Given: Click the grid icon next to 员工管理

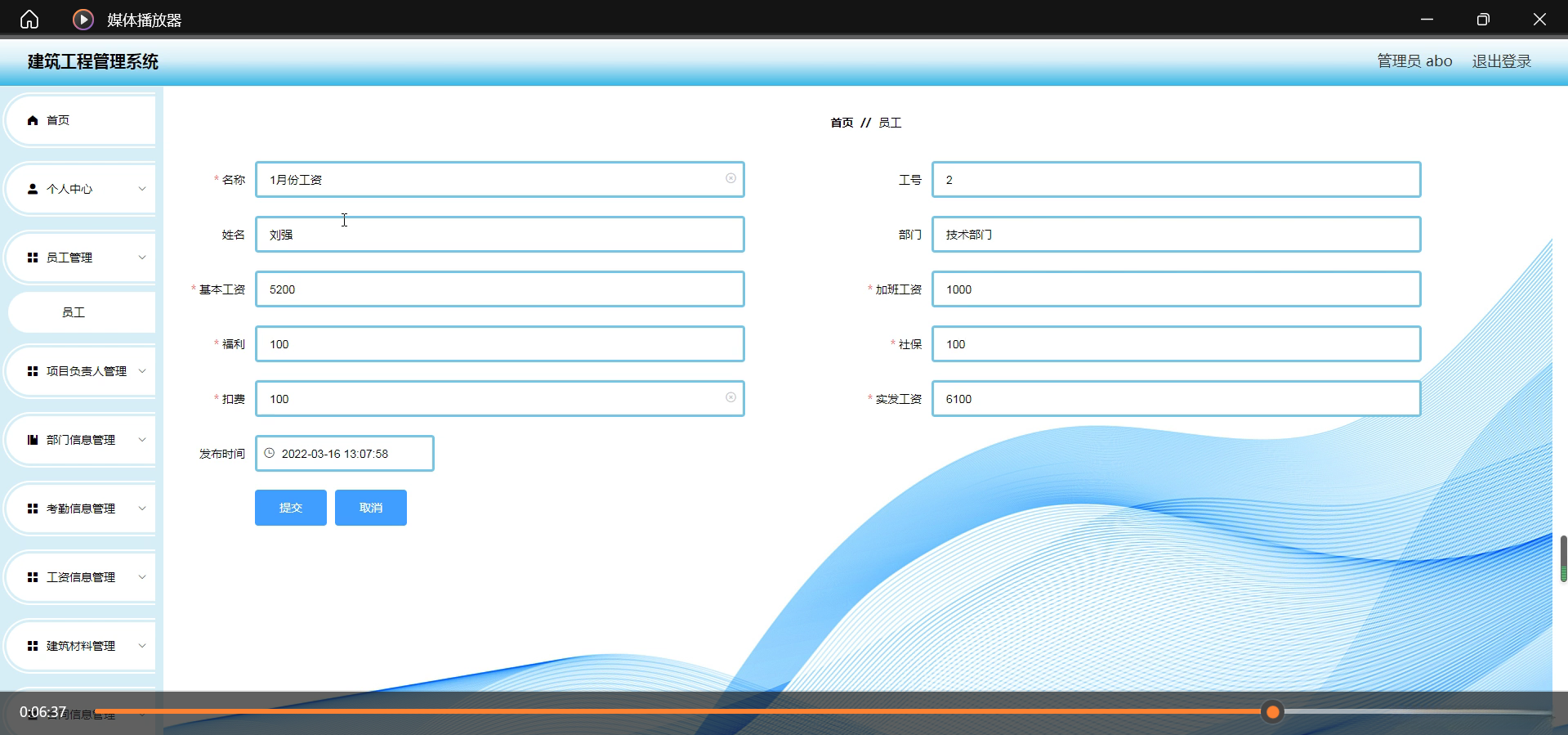Looking at the screenshot, I should 33,258.
